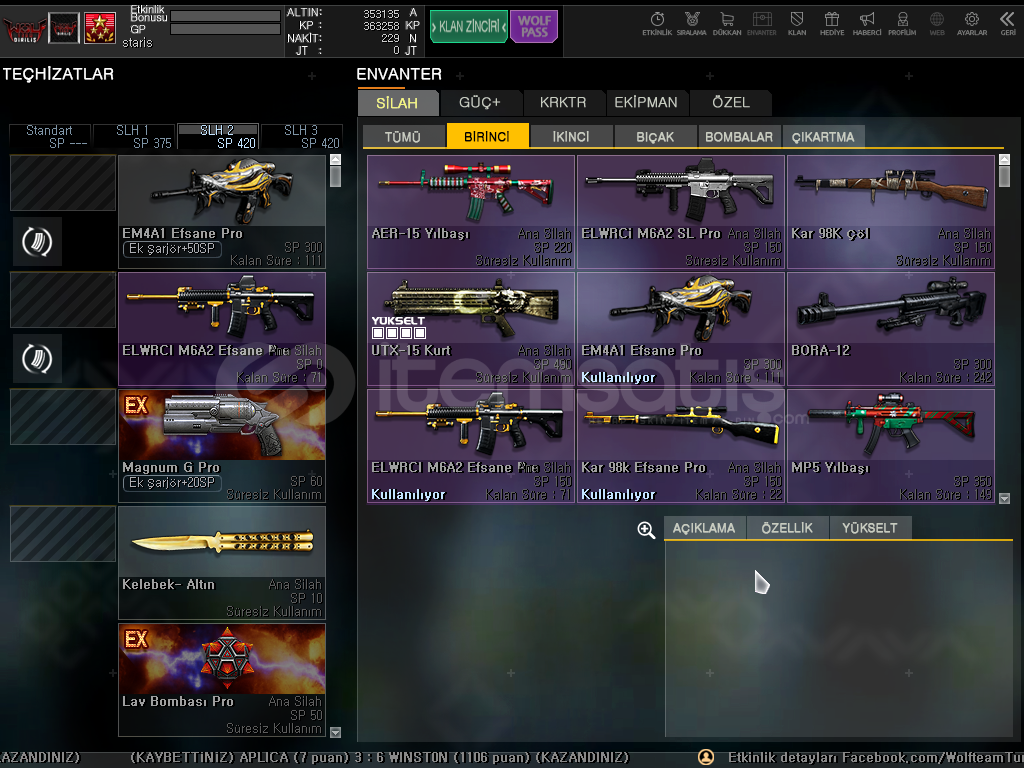Click reload icon next to EM4A1 Efsane Pro slot

(x=37, y=242)
